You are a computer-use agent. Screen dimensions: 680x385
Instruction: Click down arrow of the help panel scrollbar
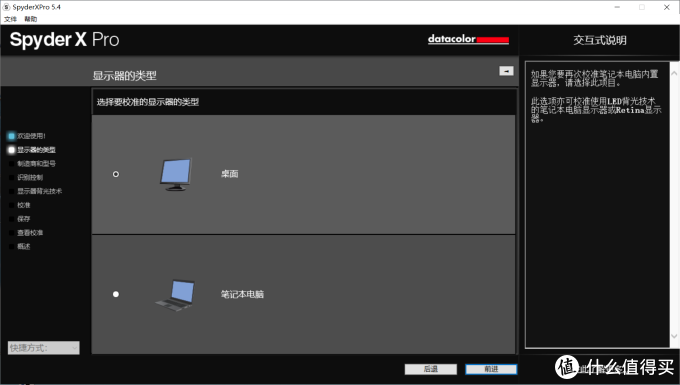[x=674, y=336]
